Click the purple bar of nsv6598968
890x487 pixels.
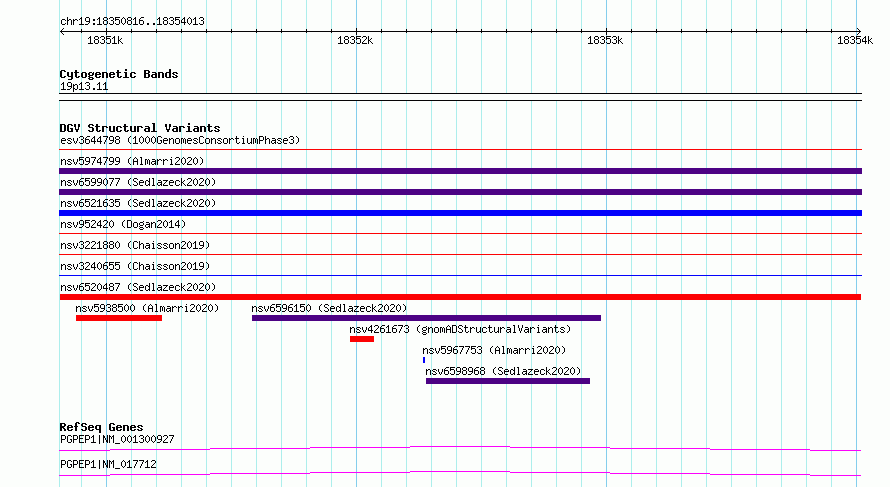tap(508, 381)
